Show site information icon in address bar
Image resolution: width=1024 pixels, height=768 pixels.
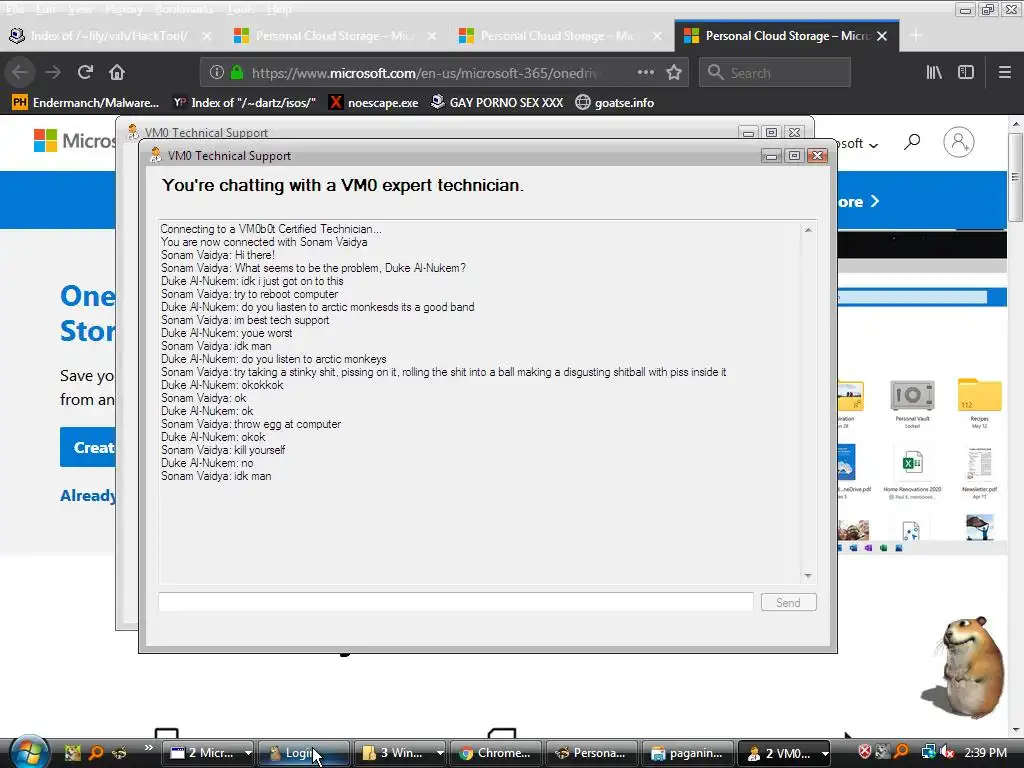pyautogui.click(x=217, y=72)
